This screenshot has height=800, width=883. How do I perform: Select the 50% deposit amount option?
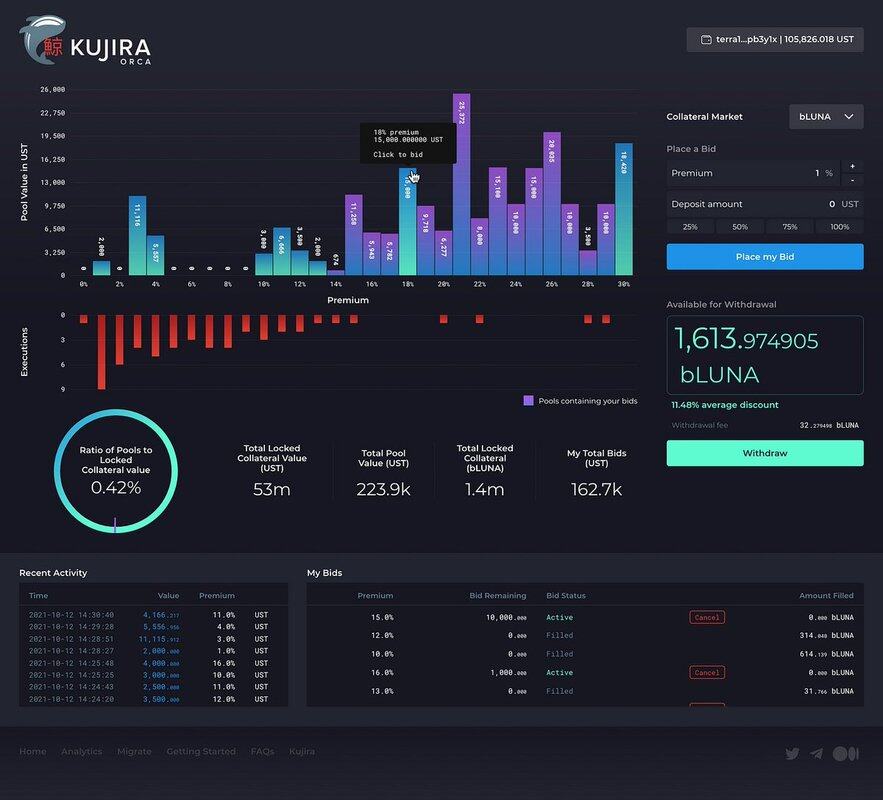[x=740, y=227]
